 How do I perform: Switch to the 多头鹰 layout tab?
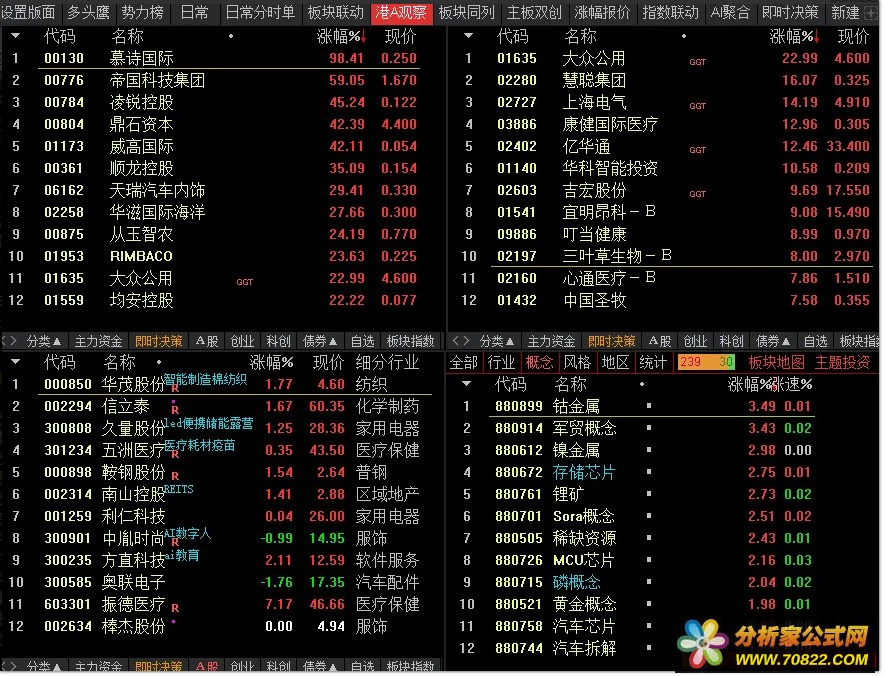[x=88, y=12]
